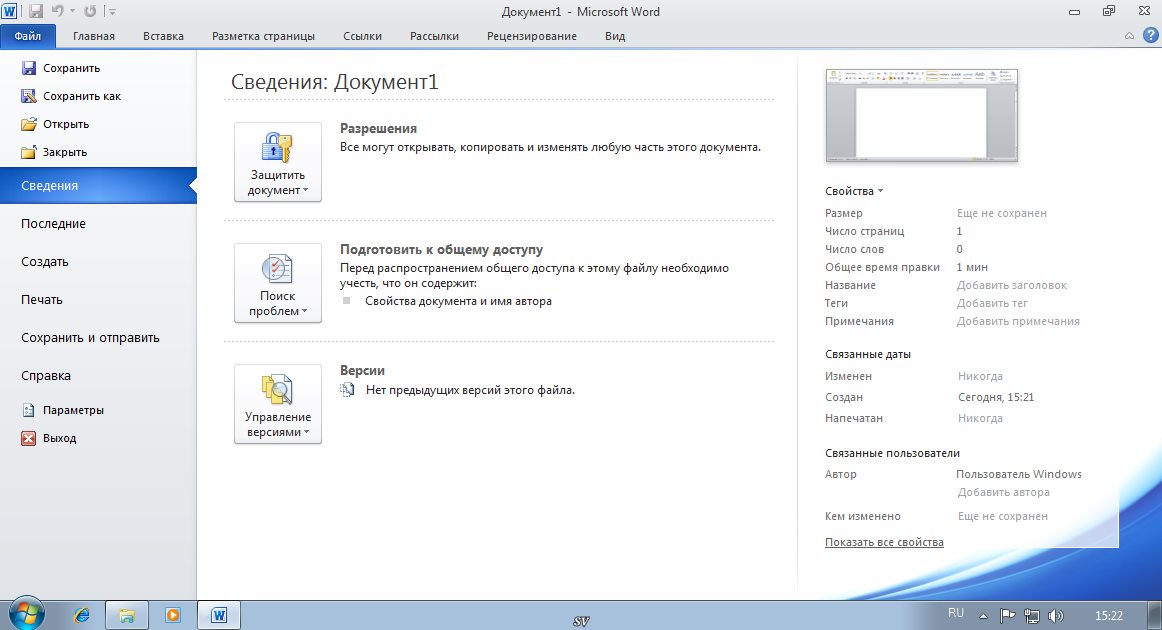Click the Help question mark icon
This screenshot has width=1162, height=630.
pyautogui.click(x=1150, y=36)
